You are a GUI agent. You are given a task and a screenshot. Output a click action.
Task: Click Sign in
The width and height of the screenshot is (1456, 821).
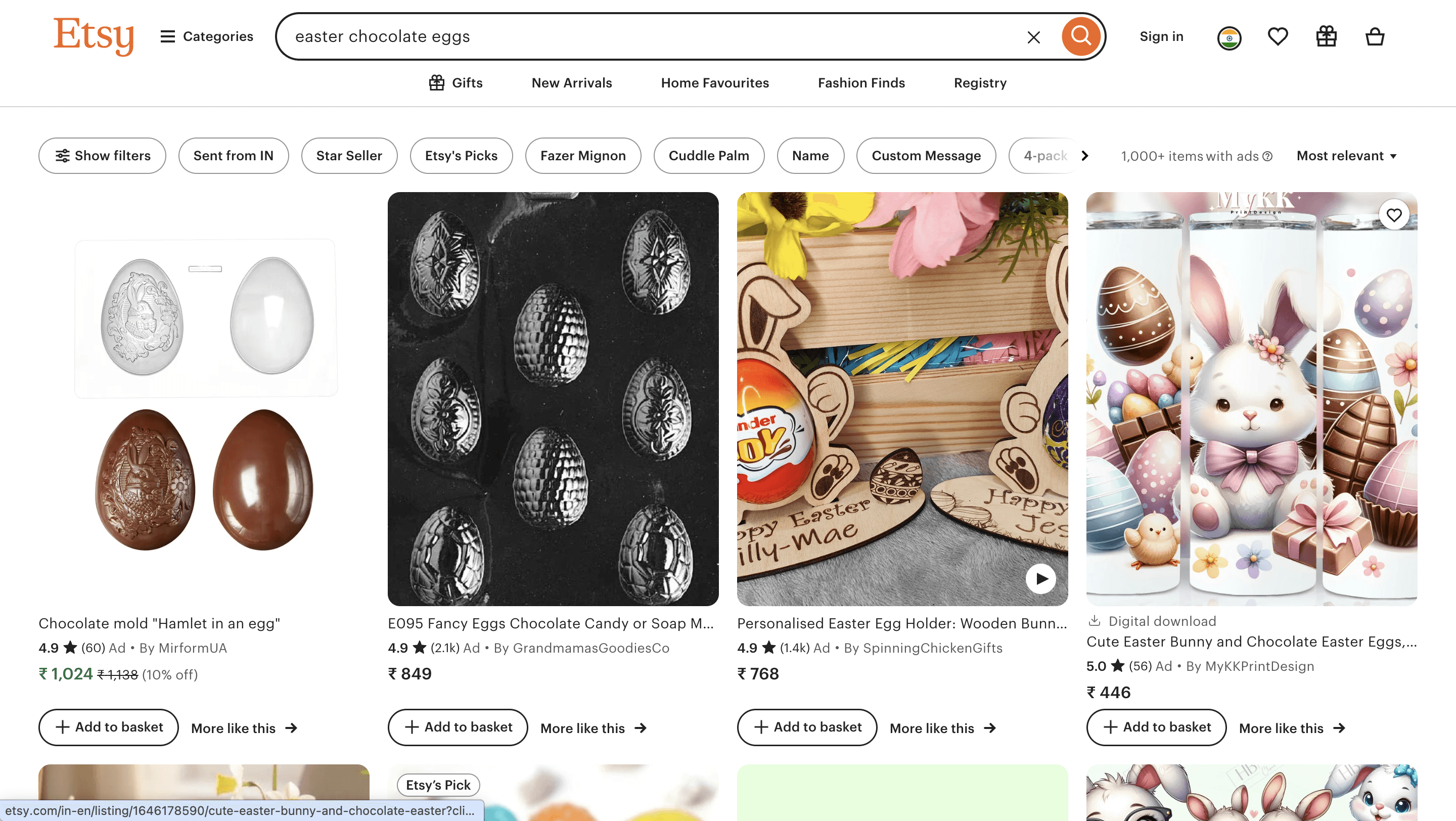[x=1162, y=36]
